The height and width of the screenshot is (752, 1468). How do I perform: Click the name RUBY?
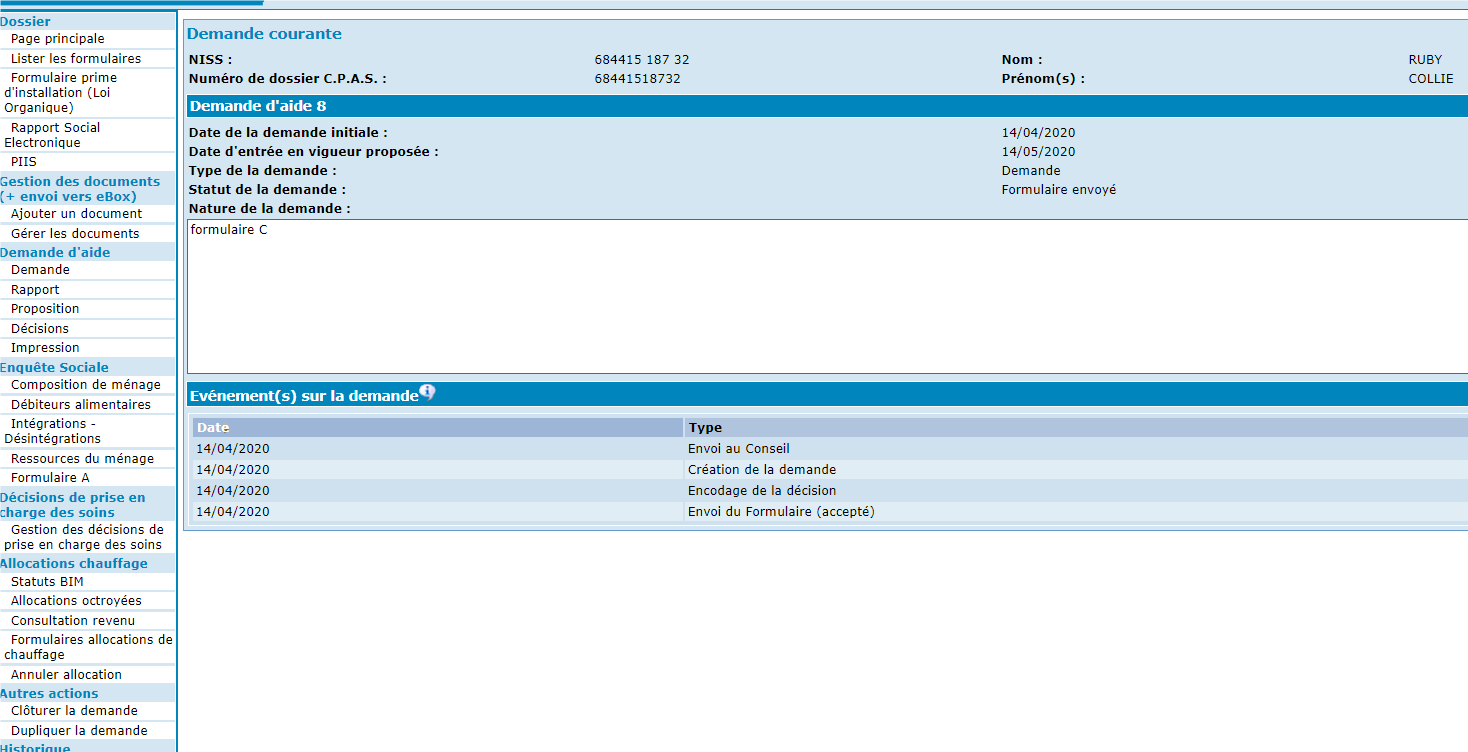[x=1425, y=60]
